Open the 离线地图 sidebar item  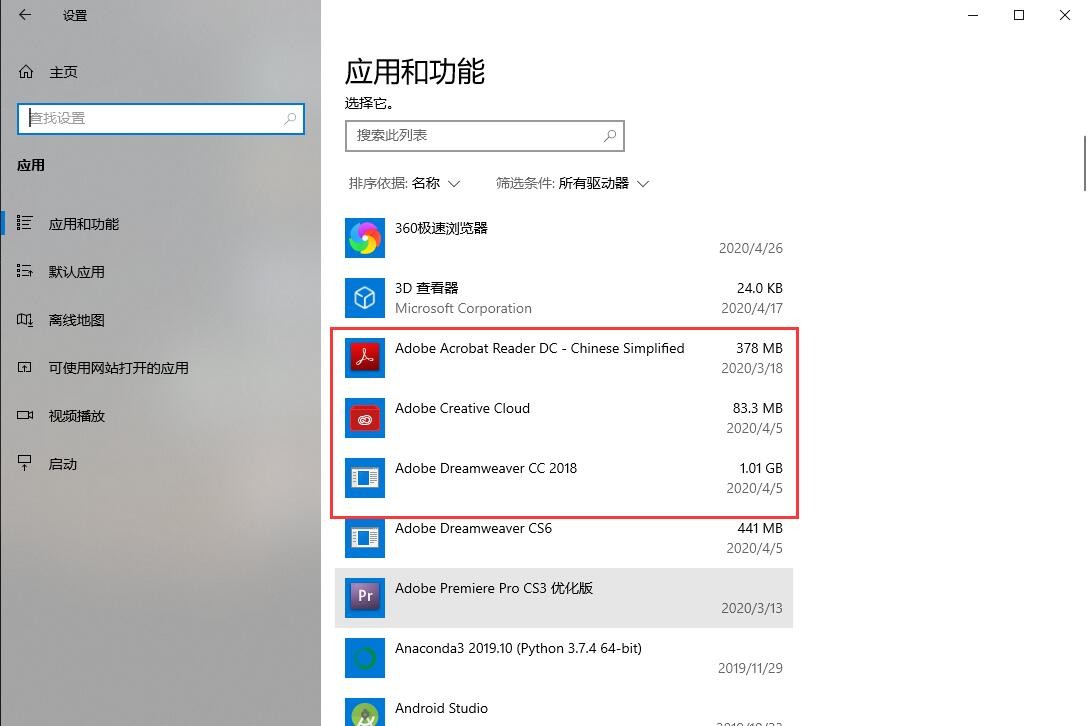pos(161,320)
